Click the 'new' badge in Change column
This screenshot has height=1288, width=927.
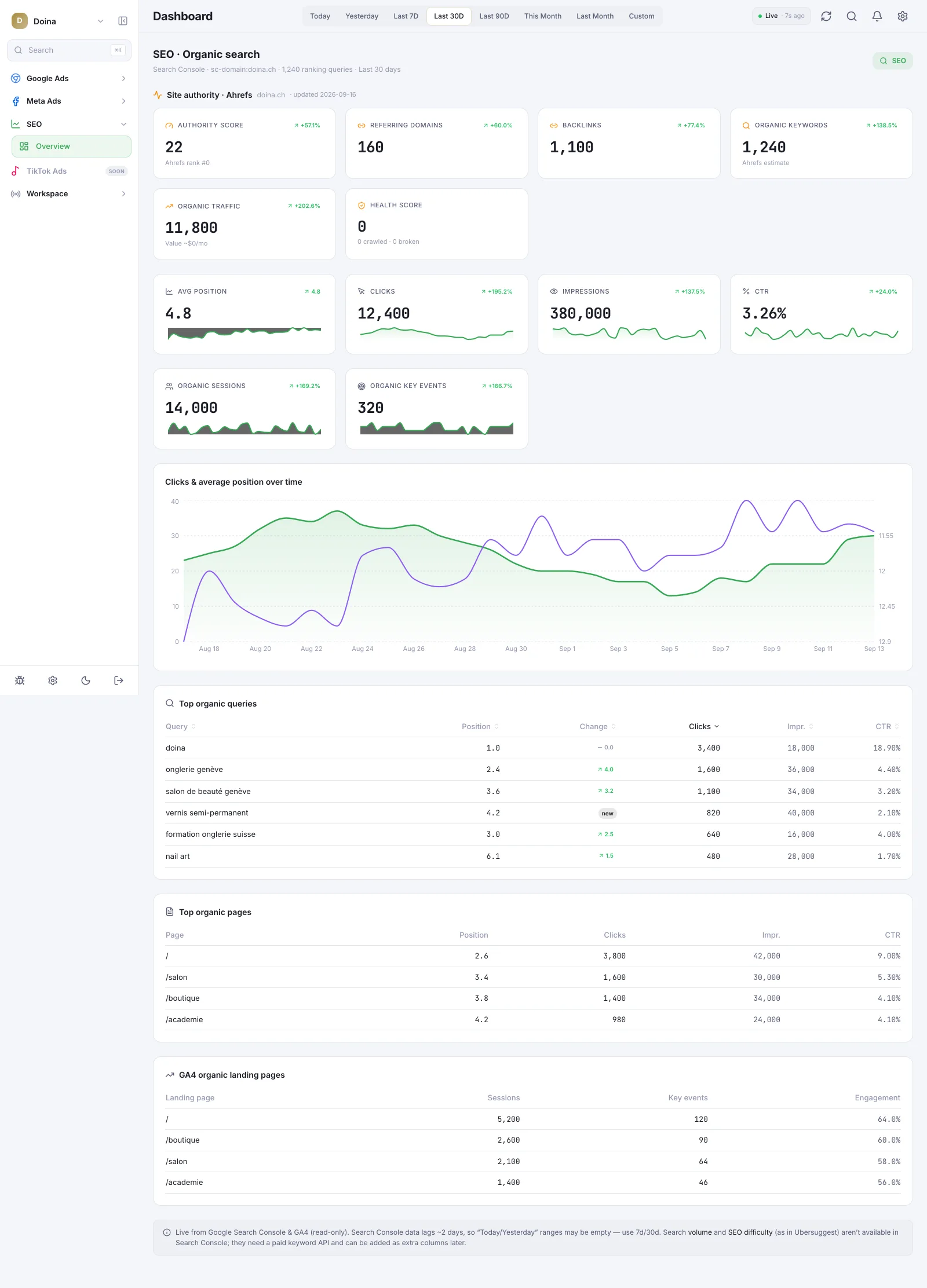607,814
